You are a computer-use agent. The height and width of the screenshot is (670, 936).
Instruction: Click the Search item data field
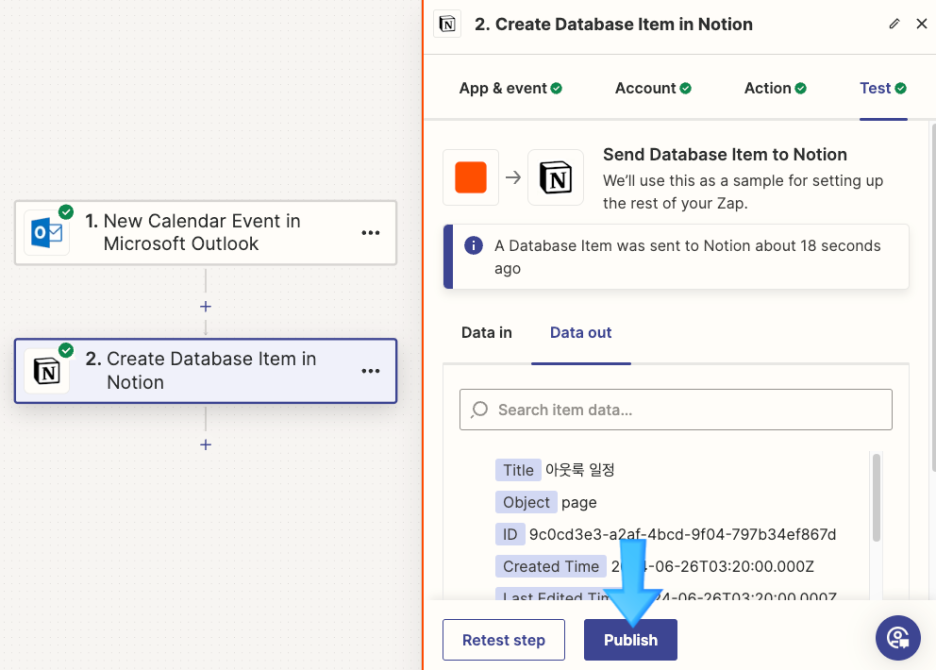tap(676, 410)
